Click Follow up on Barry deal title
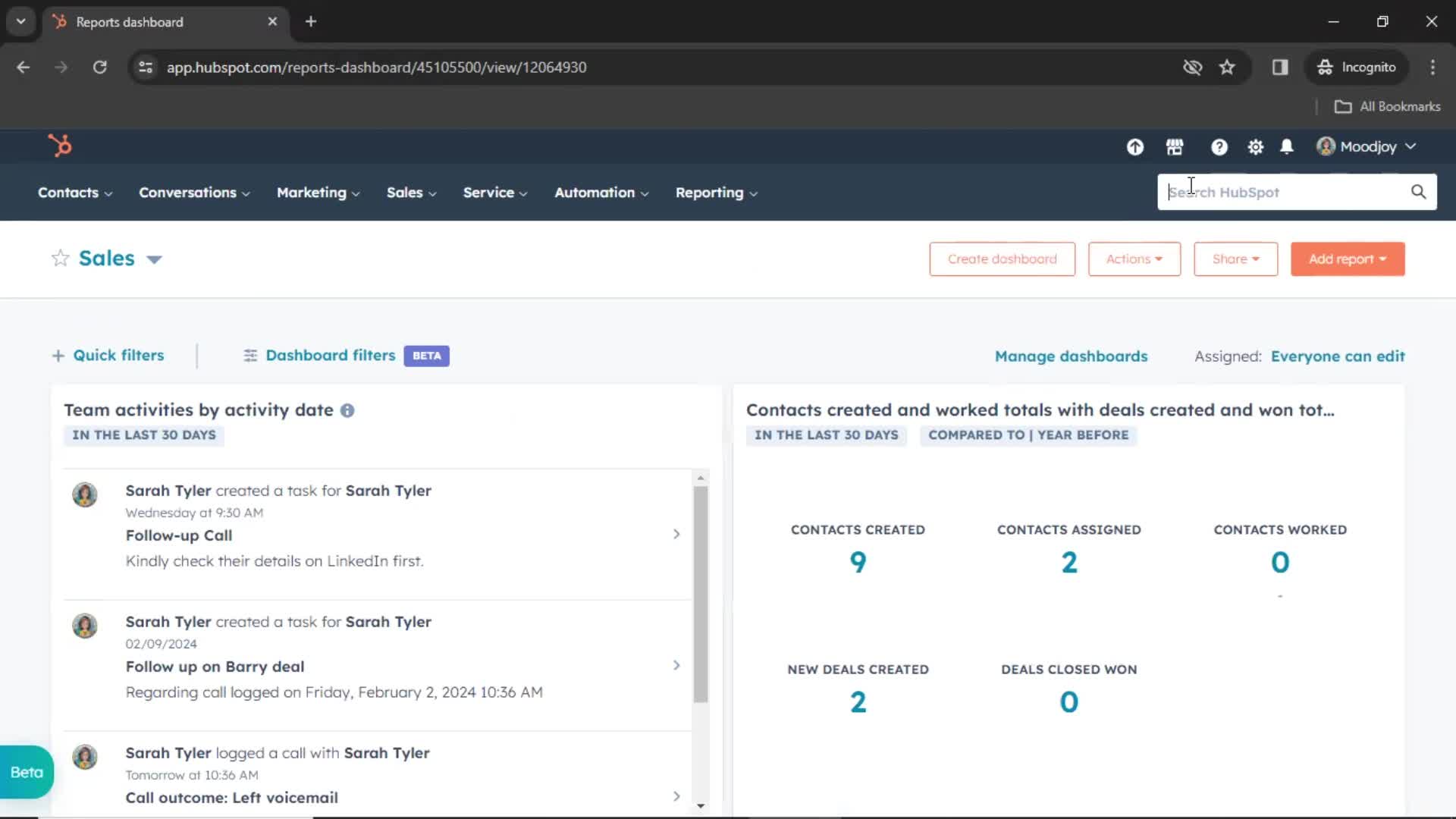Viewport: 1456px width, 819px height. click(x=215, y=667)
